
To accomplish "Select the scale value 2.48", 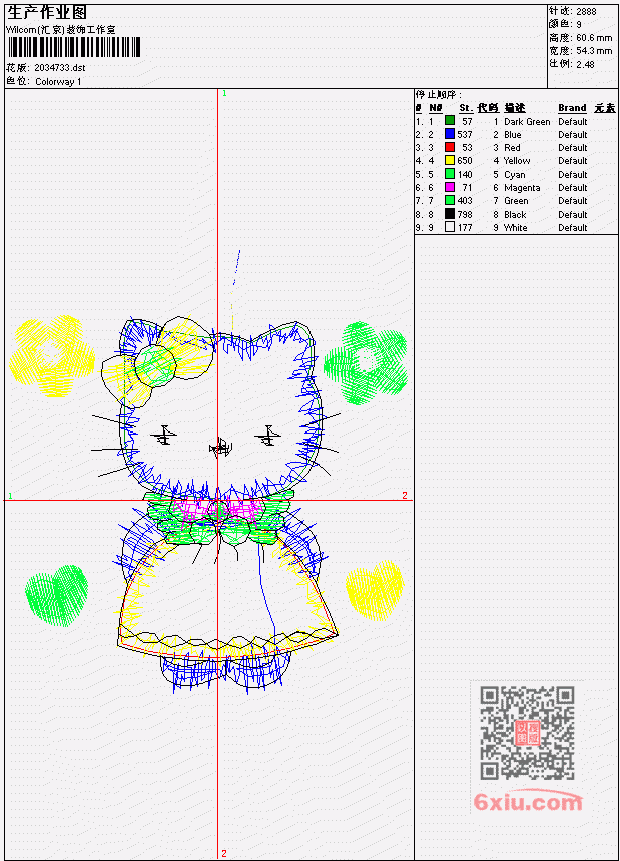I will click(x=585, y=64).
